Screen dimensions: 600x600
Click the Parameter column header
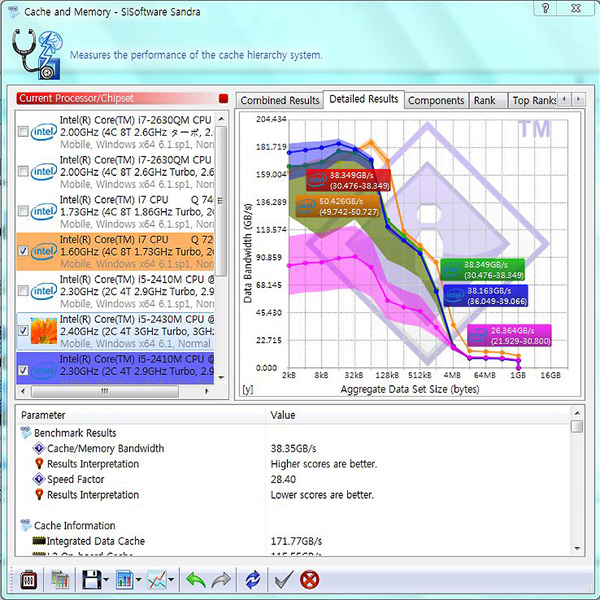coord(140,415)
